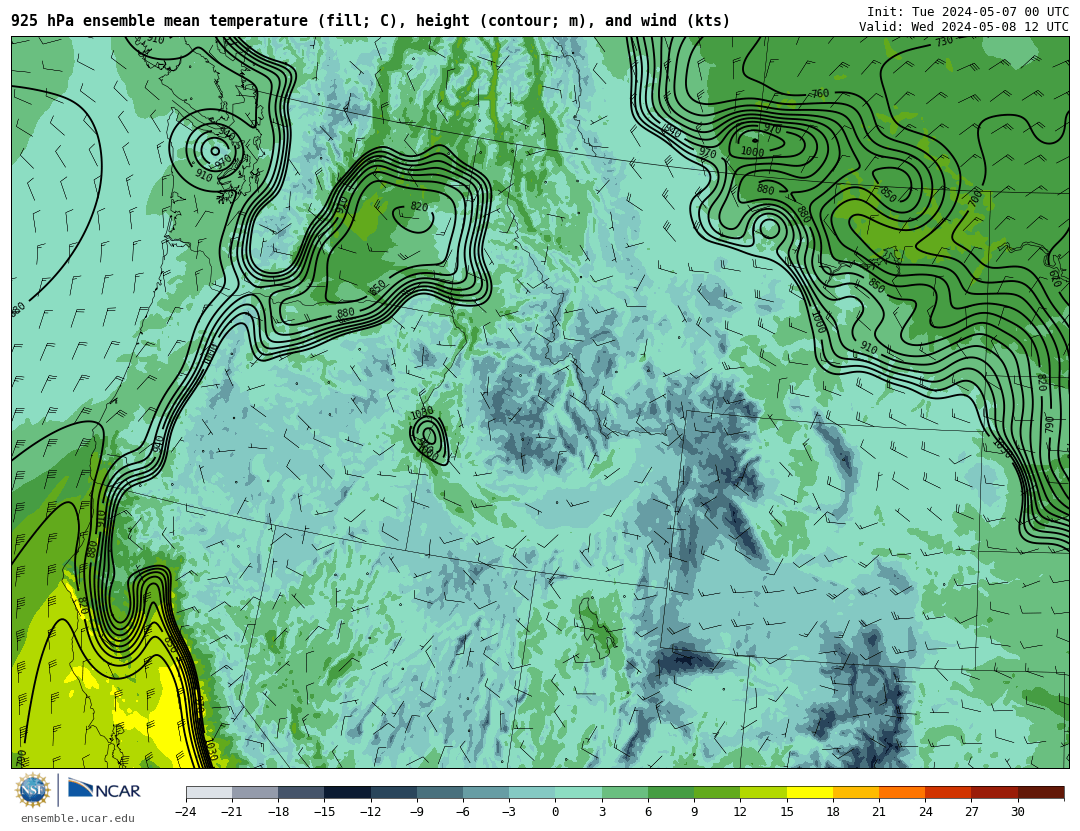Select the darkest brown swatch right of 30
Viewport: 1080px width, 831px height.
(1040, 792)
